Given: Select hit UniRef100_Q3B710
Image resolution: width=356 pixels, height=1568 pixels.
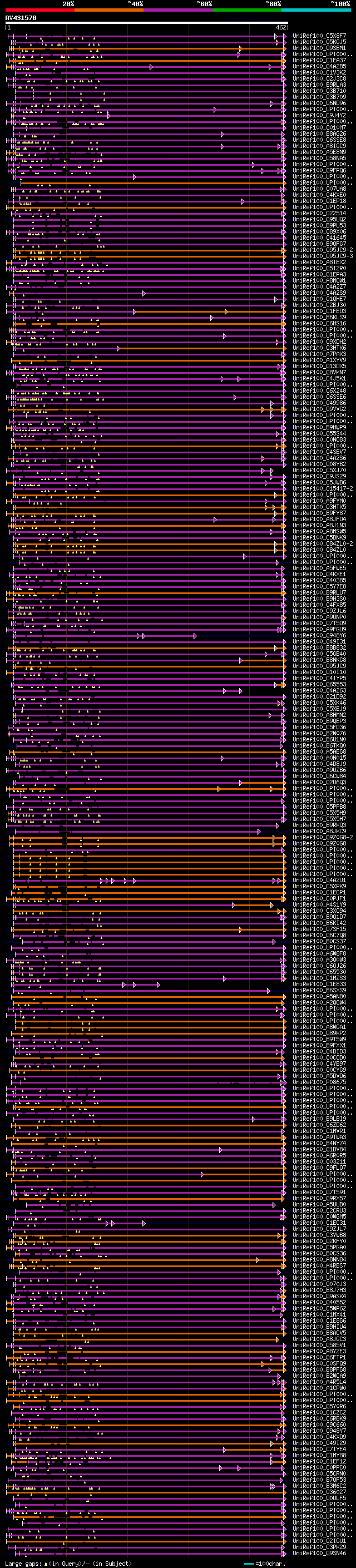Looking at the screenshot, I should [319, 91].
